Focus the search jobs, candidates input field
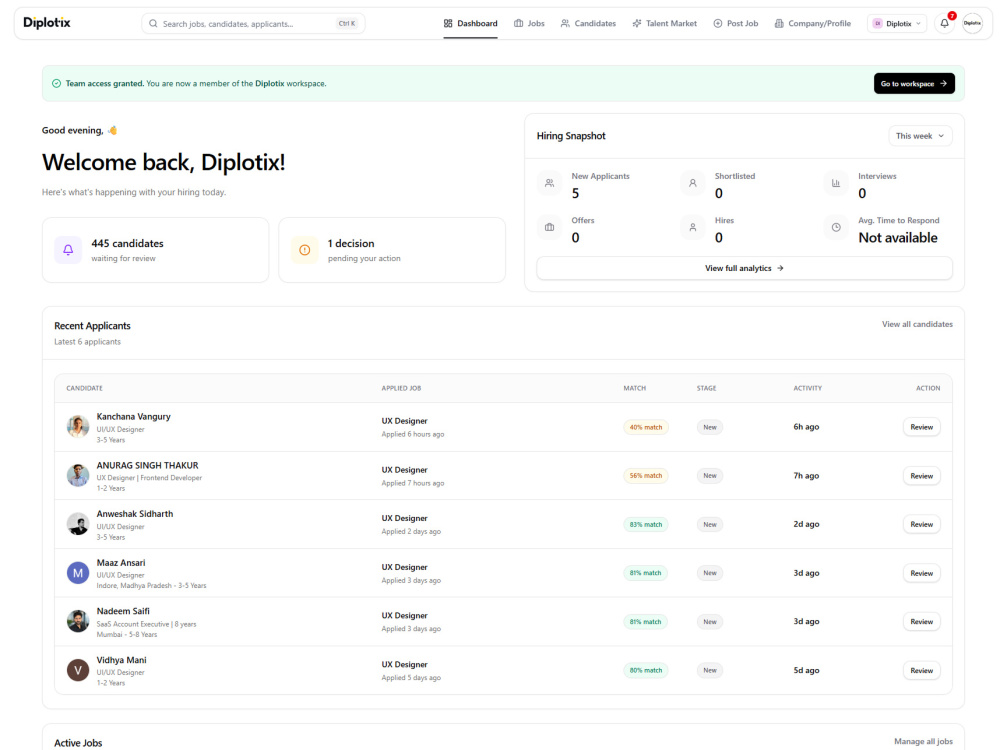 (253, 24)
